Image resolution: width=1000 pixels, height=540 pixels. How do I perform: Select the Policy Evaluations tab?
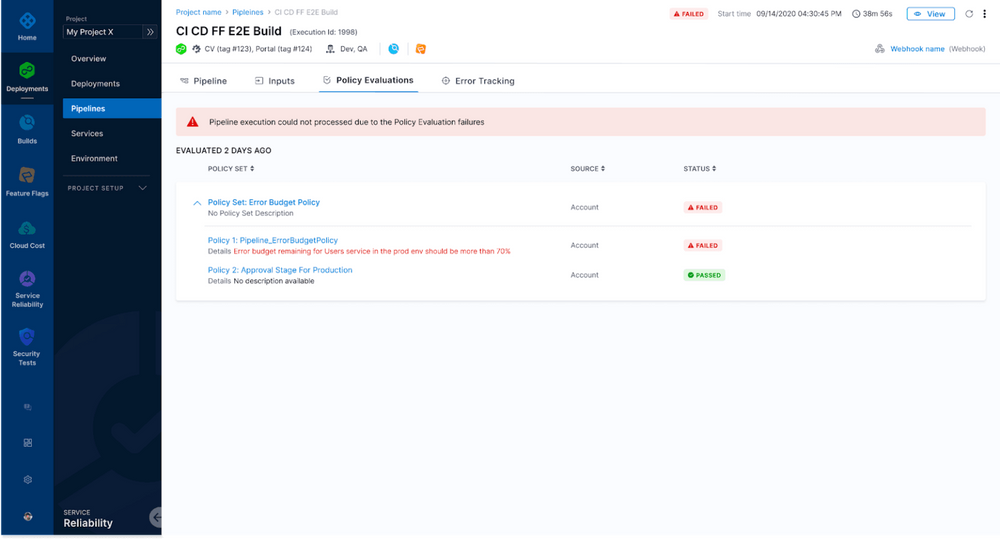(368, 80)
